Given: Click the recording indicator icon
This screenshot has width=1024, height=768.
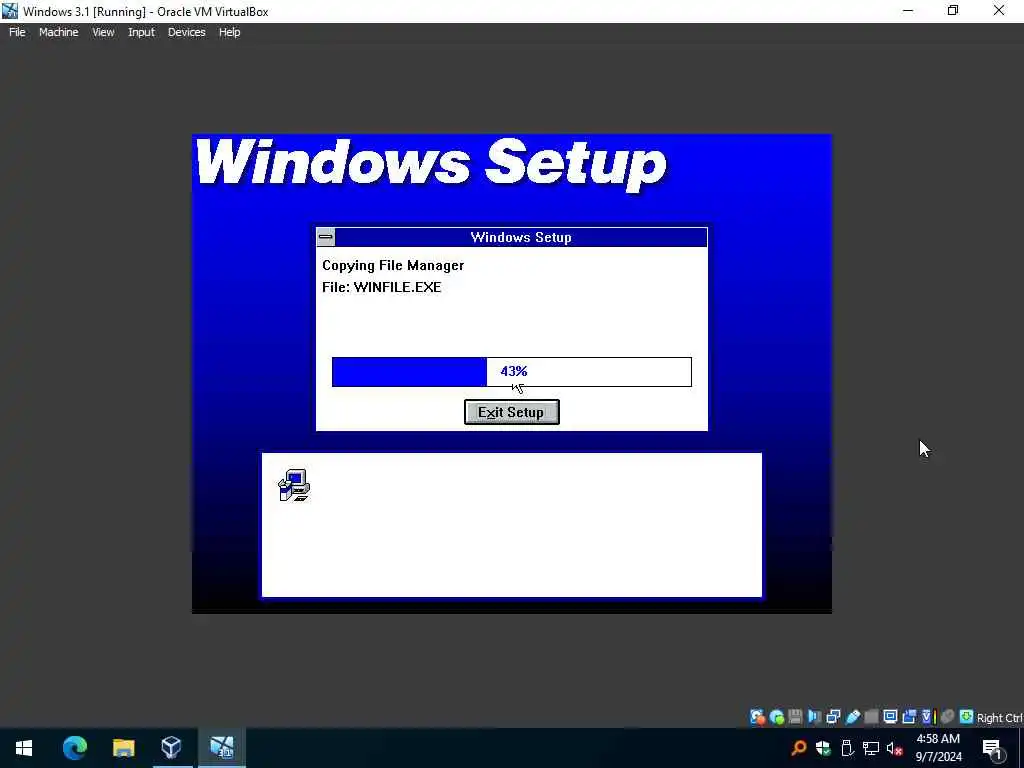Looking at the screenshot, I should (x=909, y=717).
